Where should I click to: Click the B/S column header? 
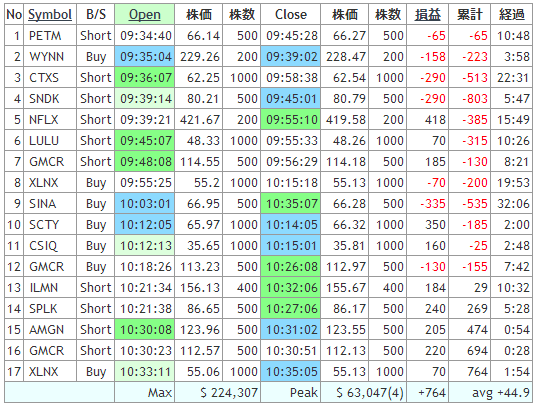(96, 14)
